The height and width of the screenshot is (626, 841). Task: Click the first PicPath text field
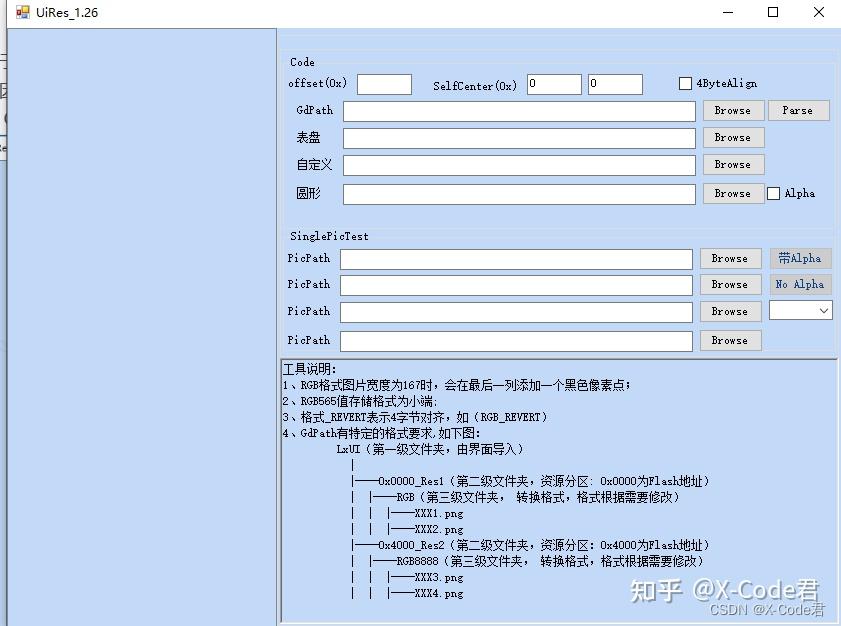[x=516, y=258]
